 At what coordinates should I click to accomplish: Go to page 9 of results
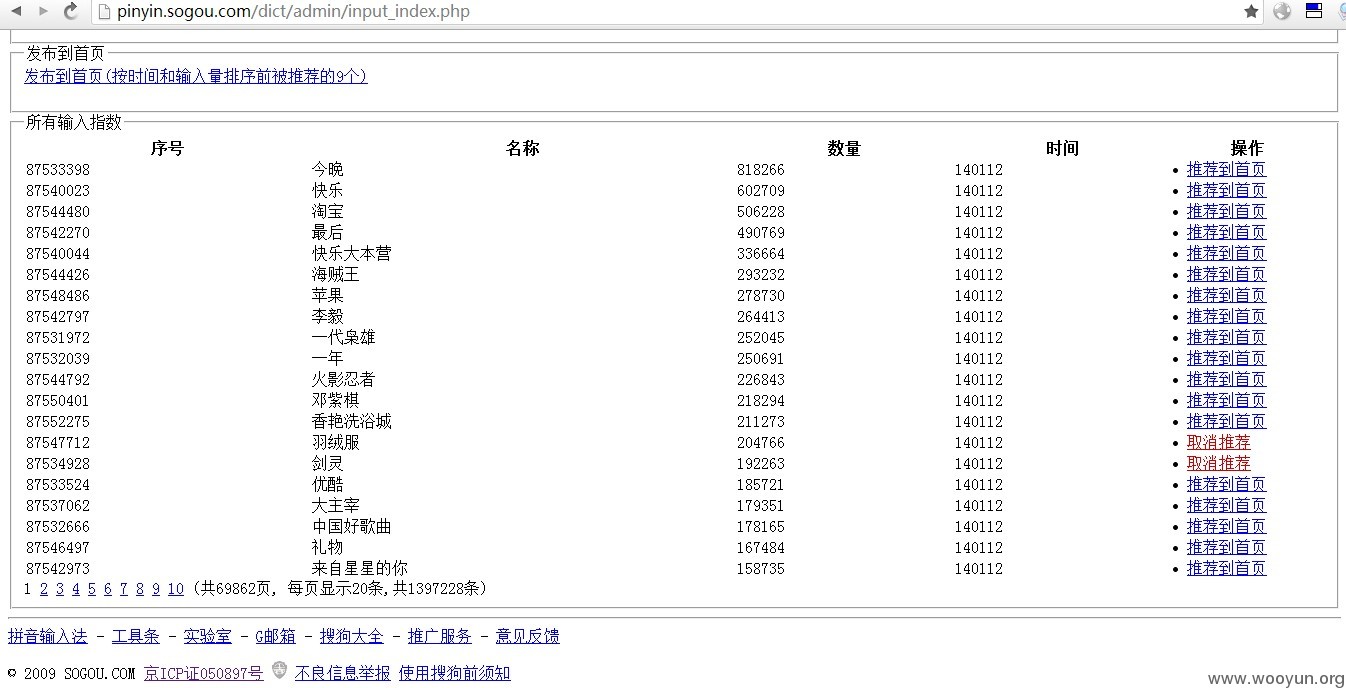point(156,589)
